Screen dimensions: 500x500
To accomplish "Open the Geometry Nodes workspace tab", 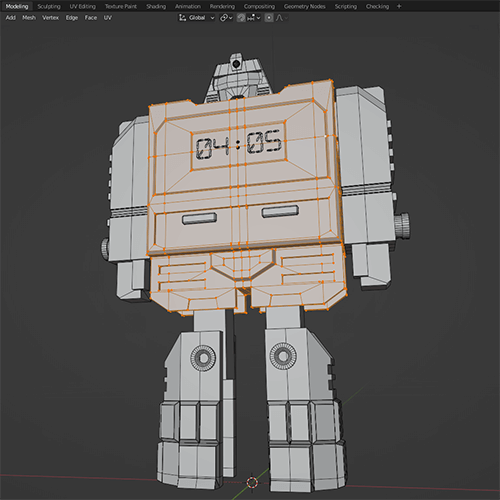I will 305,6.
